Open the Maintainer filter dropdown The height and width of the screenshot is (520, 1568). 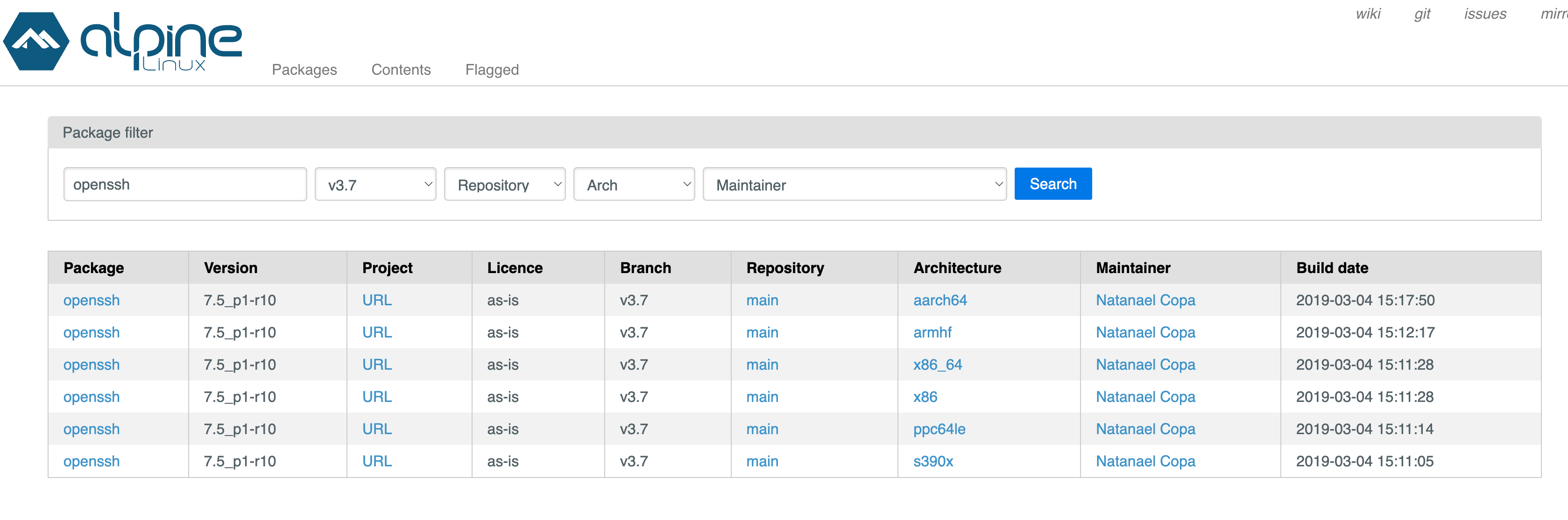(x=854, y=184)
